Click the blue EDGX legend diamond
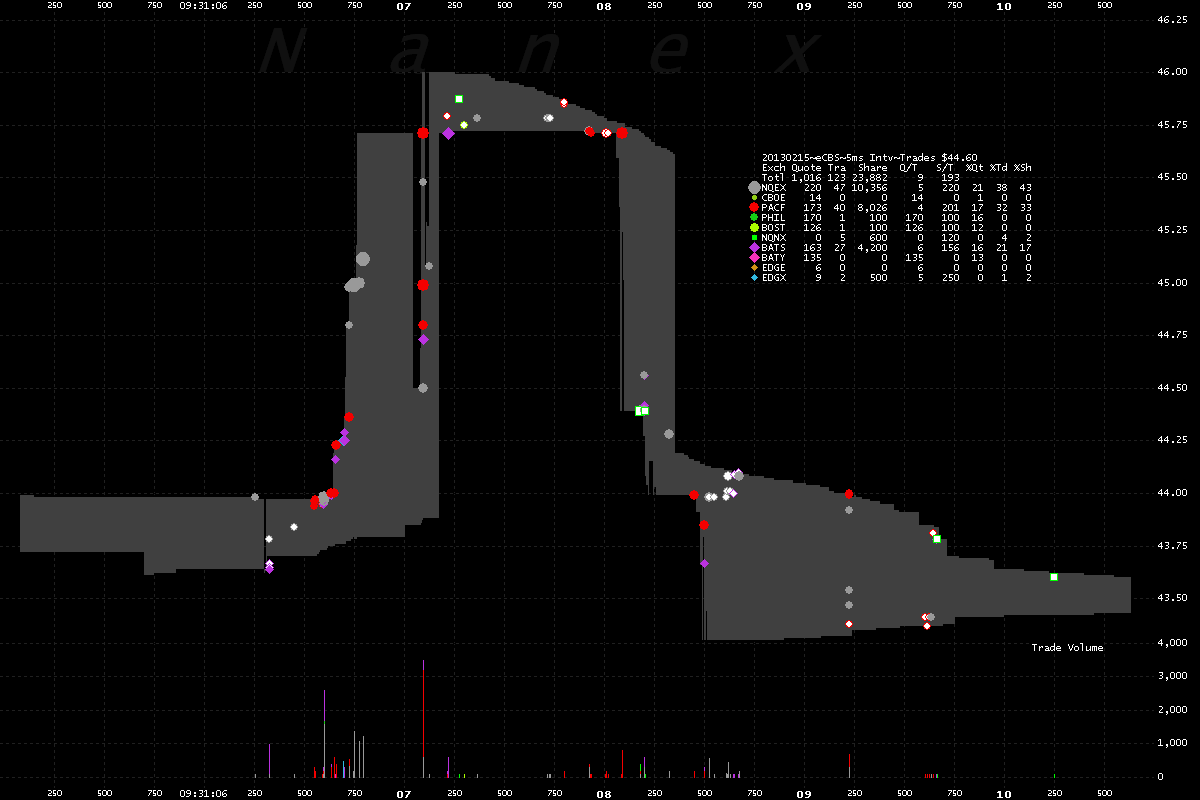This screenshot has width=1200, height=800. coord(754,277)
